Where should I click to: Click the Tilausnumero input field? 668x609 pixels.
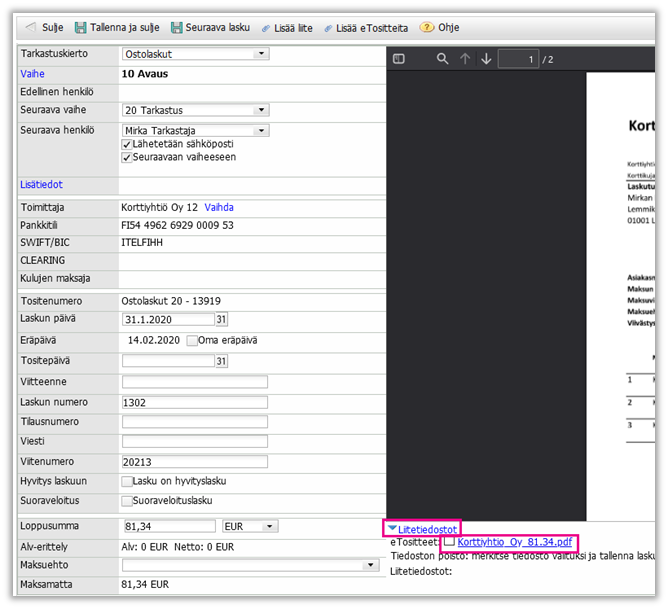[195, 422]
